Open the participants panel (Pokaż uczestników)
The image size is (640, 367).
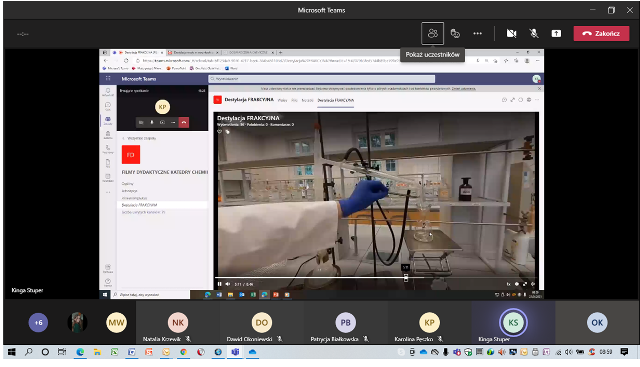432,33
